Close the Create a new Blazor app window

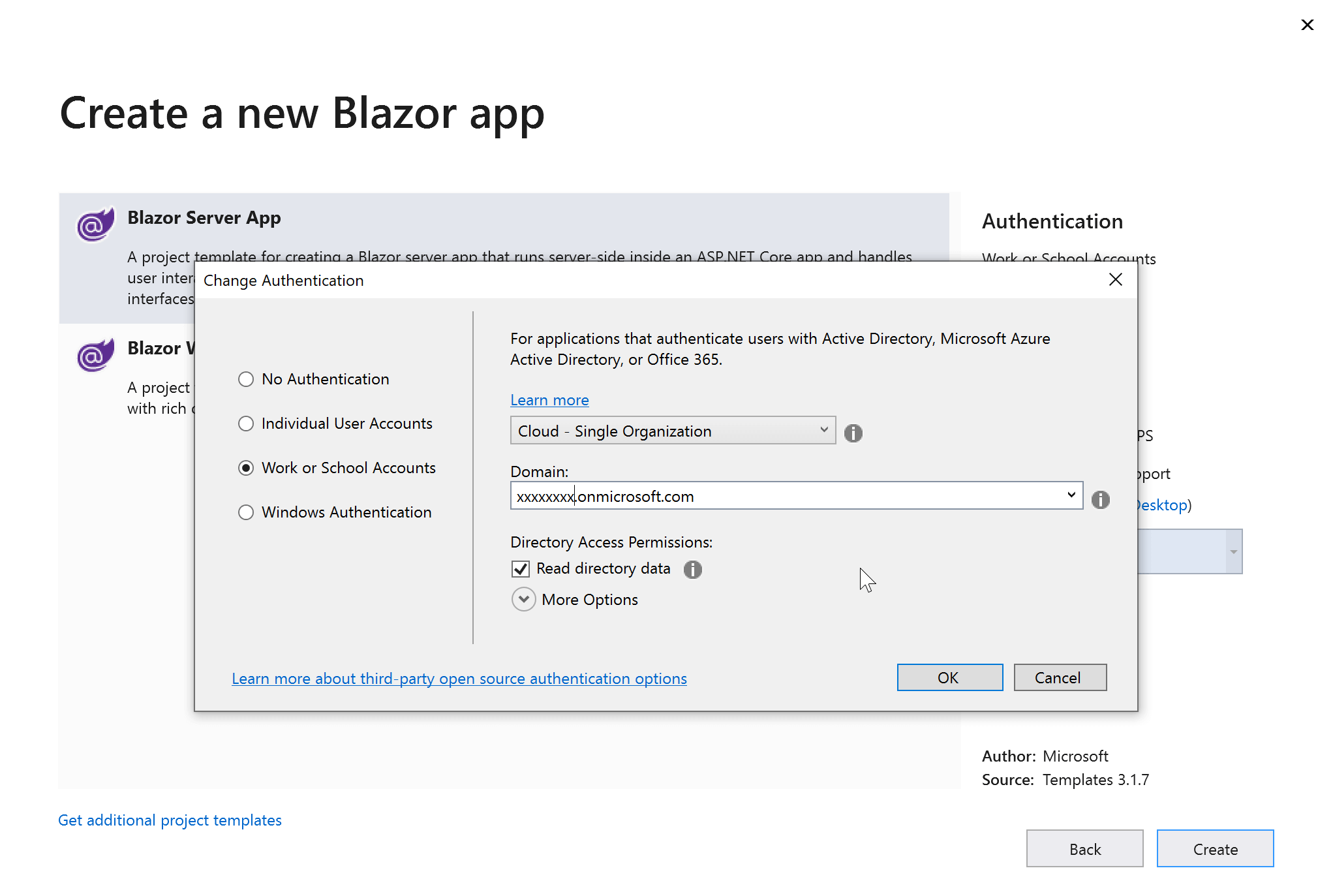1307,25
